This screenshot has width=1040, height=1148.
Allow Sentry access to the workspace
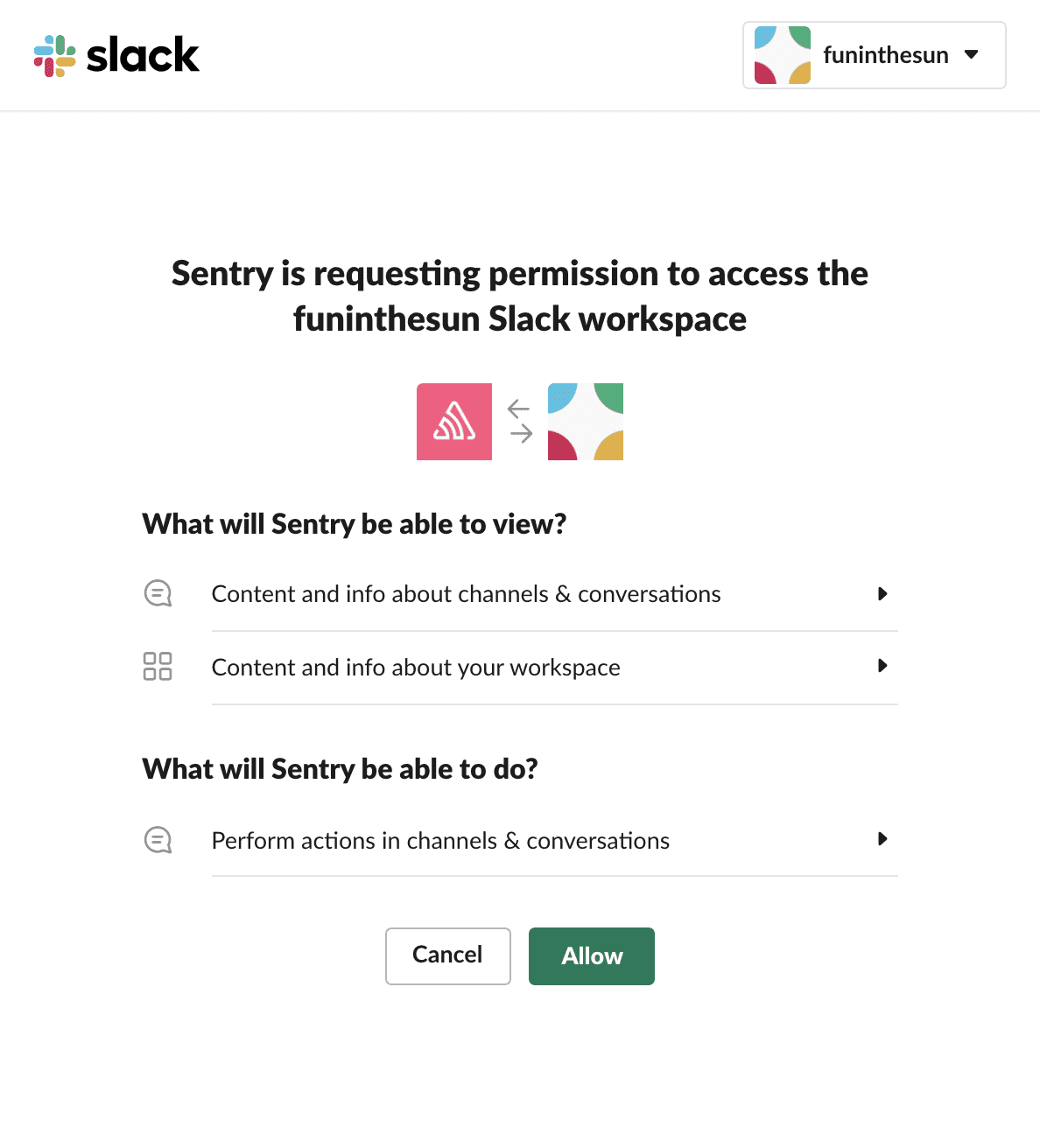(x=591, y=955)
